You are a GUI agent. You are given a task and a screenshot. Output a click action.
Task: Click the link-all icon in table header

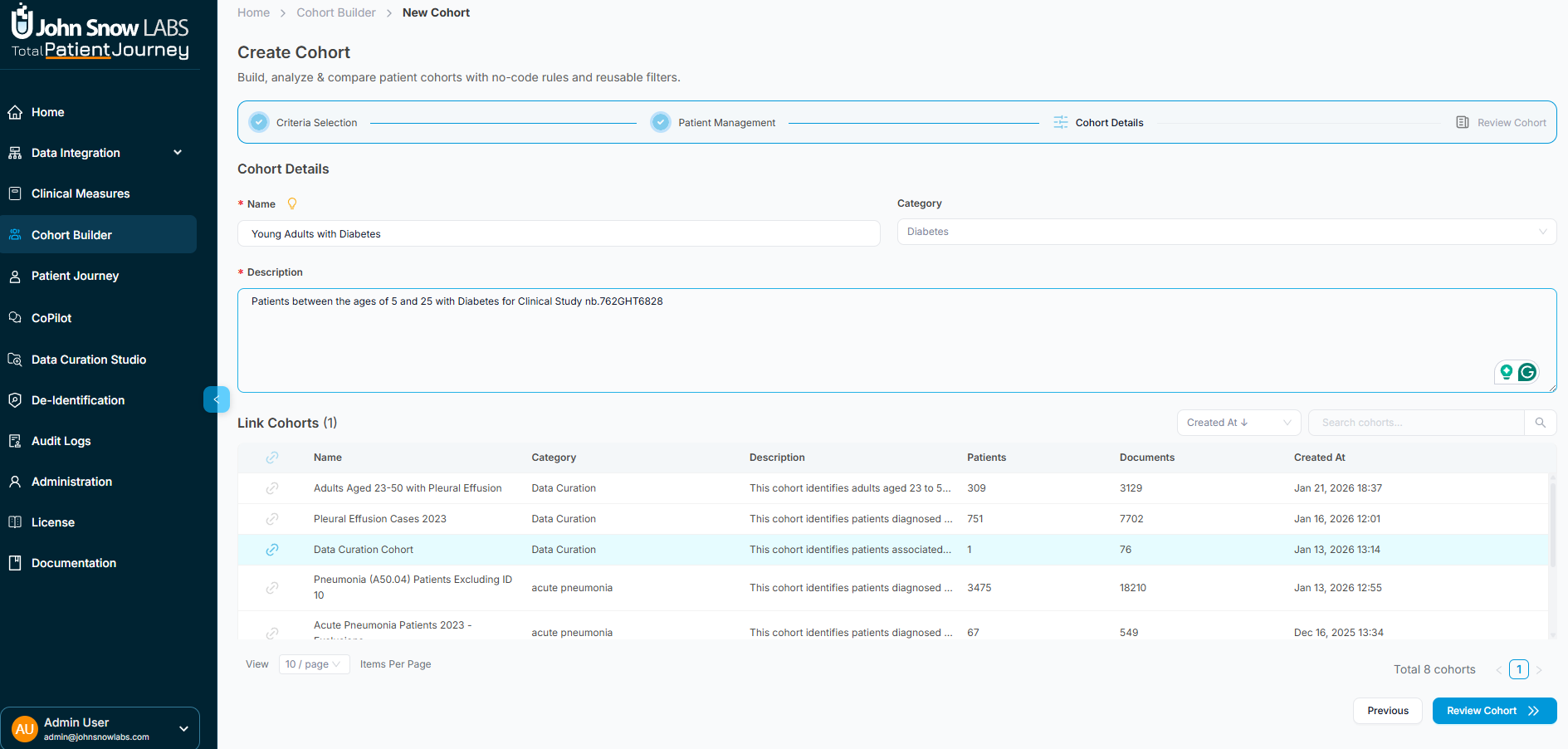pos(272,458)
